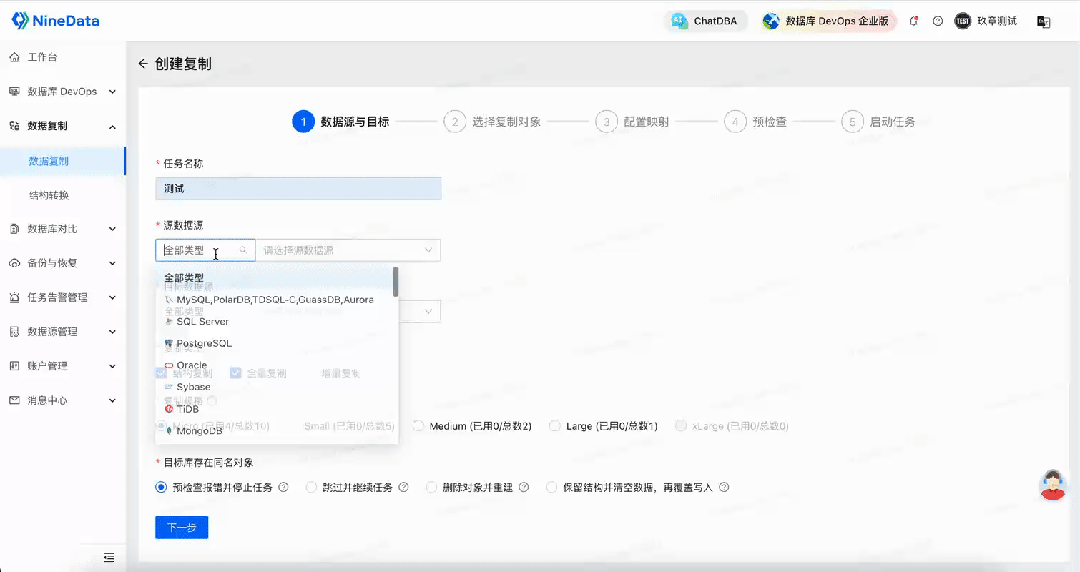Click step 2 选择复制对象
Image resolution: width=1080 pixels, height=572 pixels.
(492, 122)
